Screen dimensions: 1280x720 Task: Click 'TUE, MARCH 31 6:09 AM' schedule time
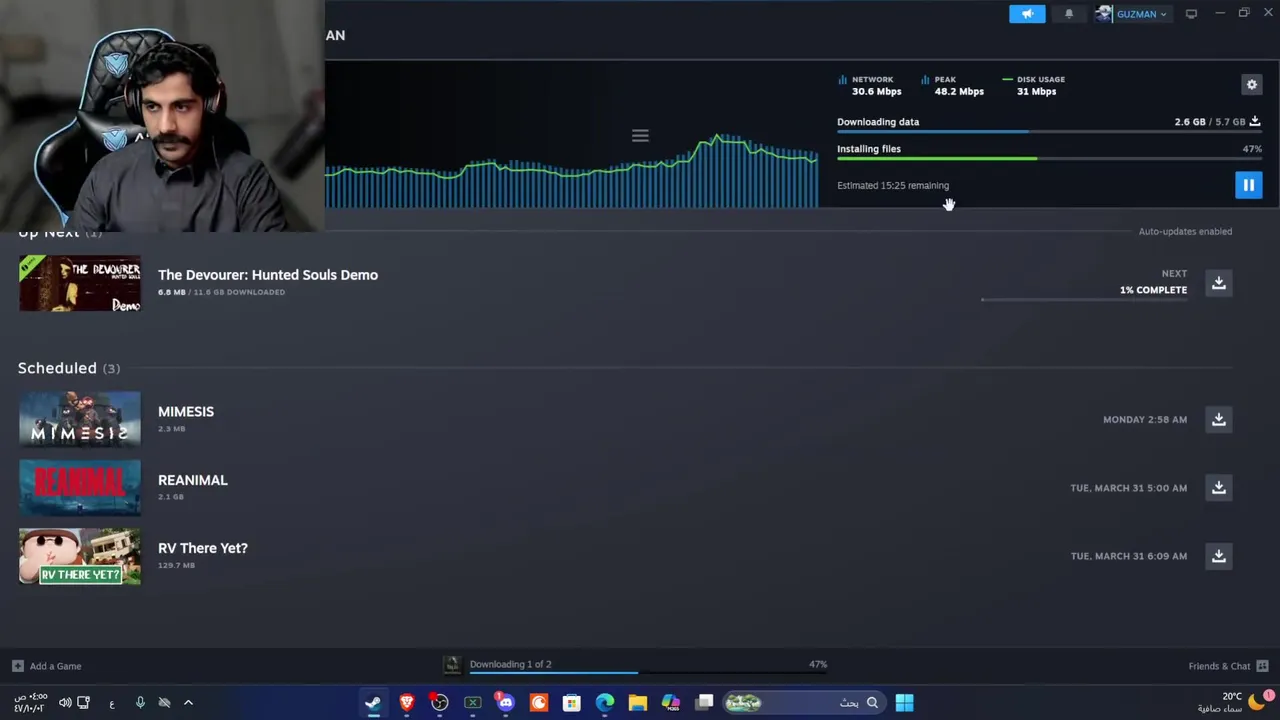click(x=1129, y=556)
